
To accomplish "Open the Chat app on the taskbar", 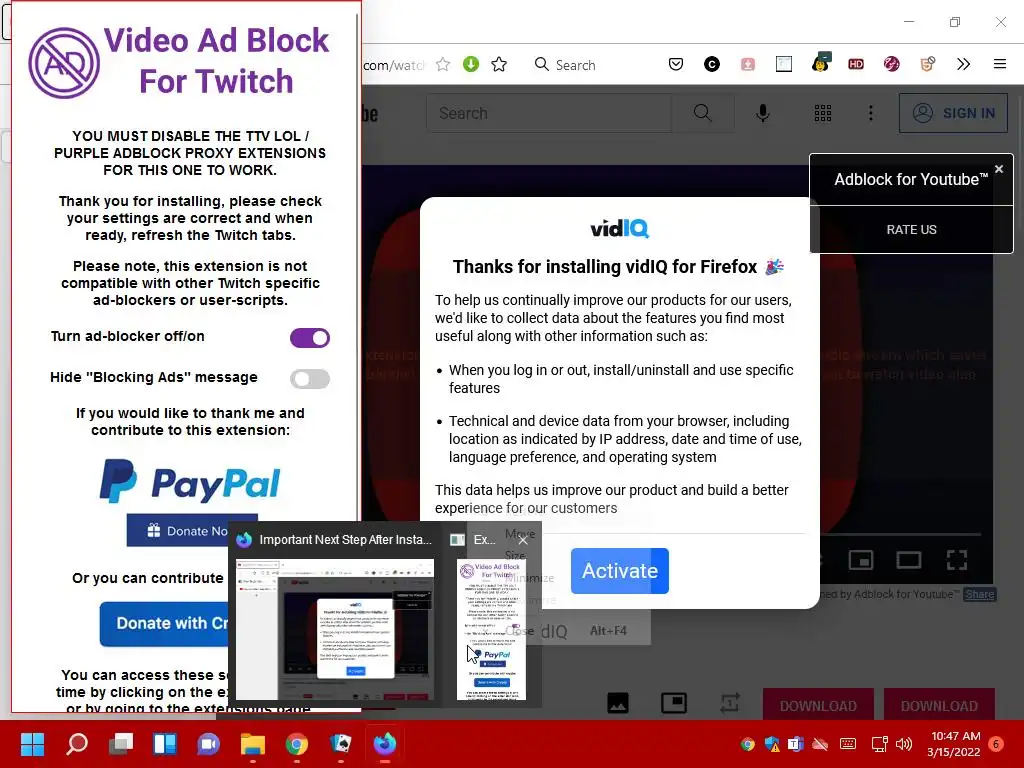I will point(209,744).
